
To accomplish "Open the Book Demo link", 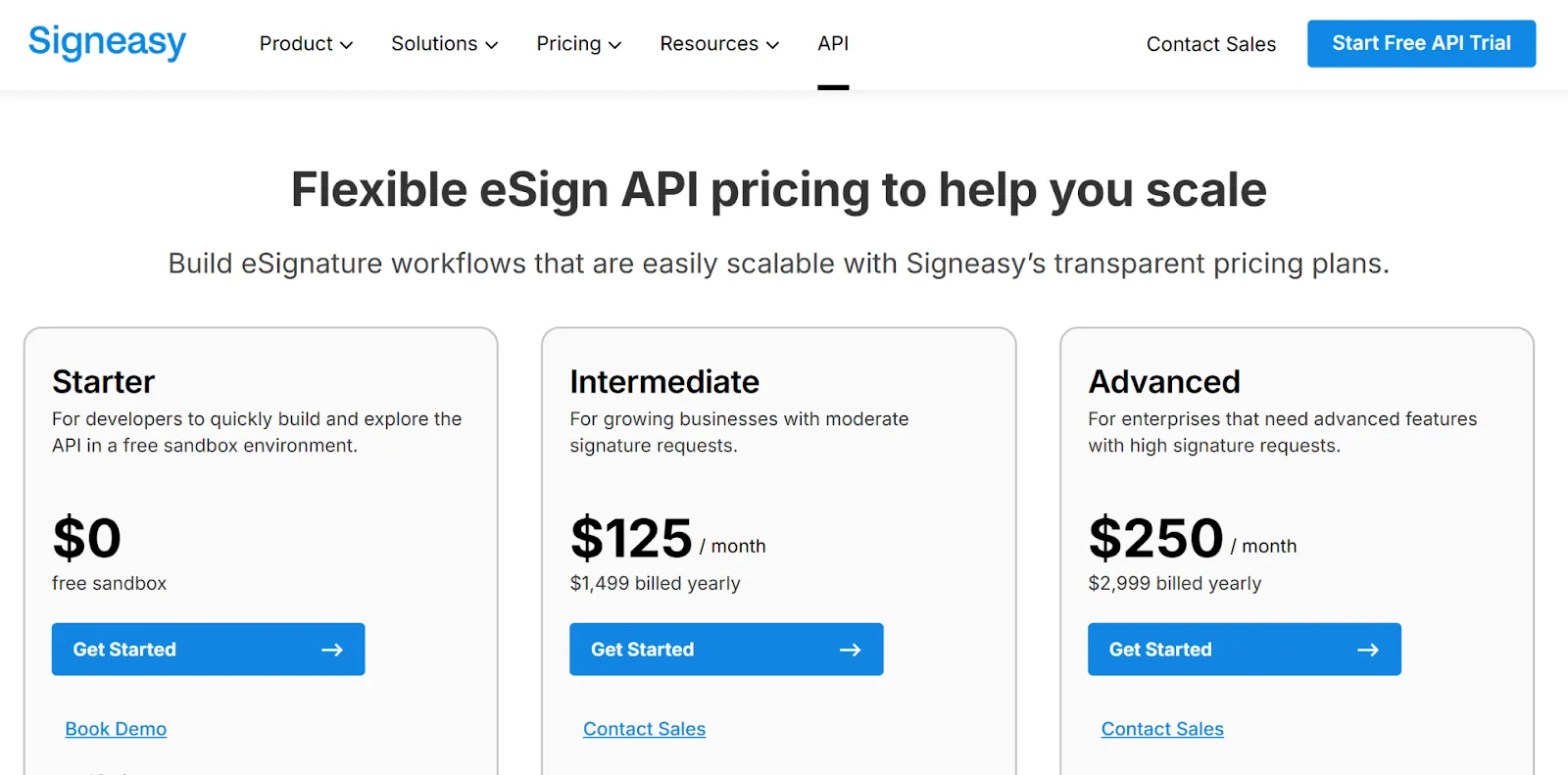I will click(x=116, y=729).
